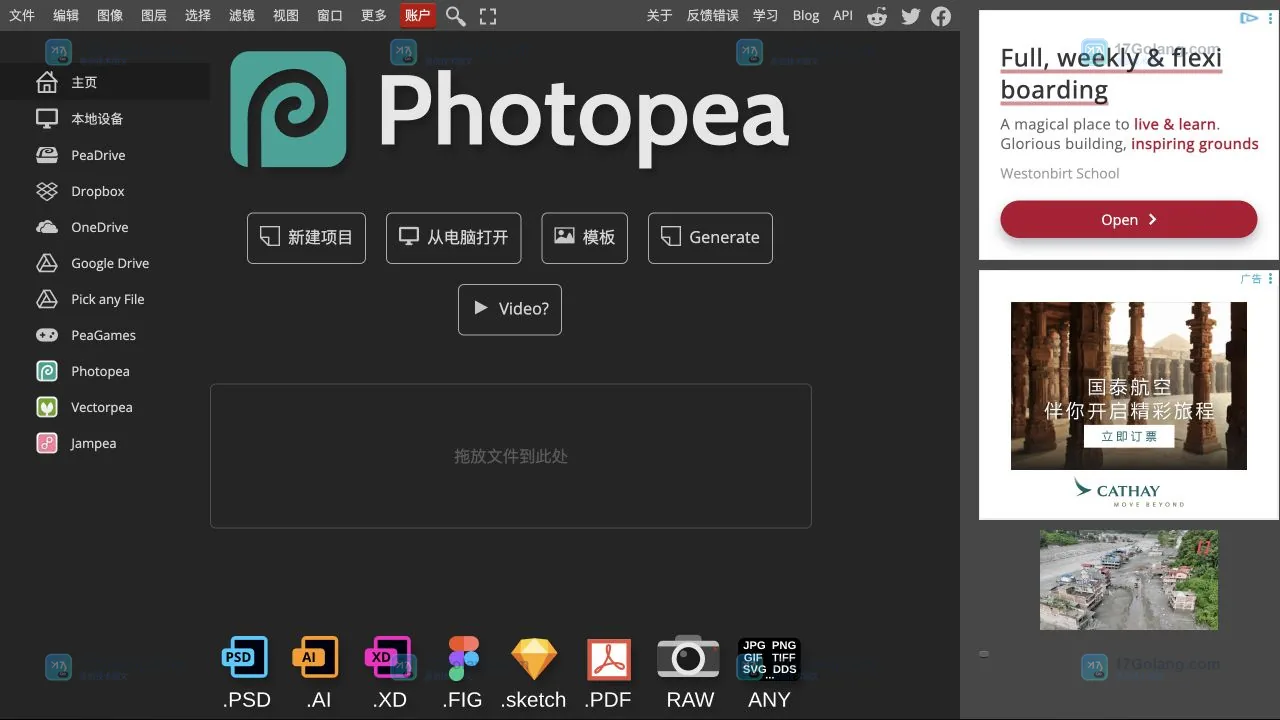Click the .AI format icon

pyautogui.click(x=315, y=658)
